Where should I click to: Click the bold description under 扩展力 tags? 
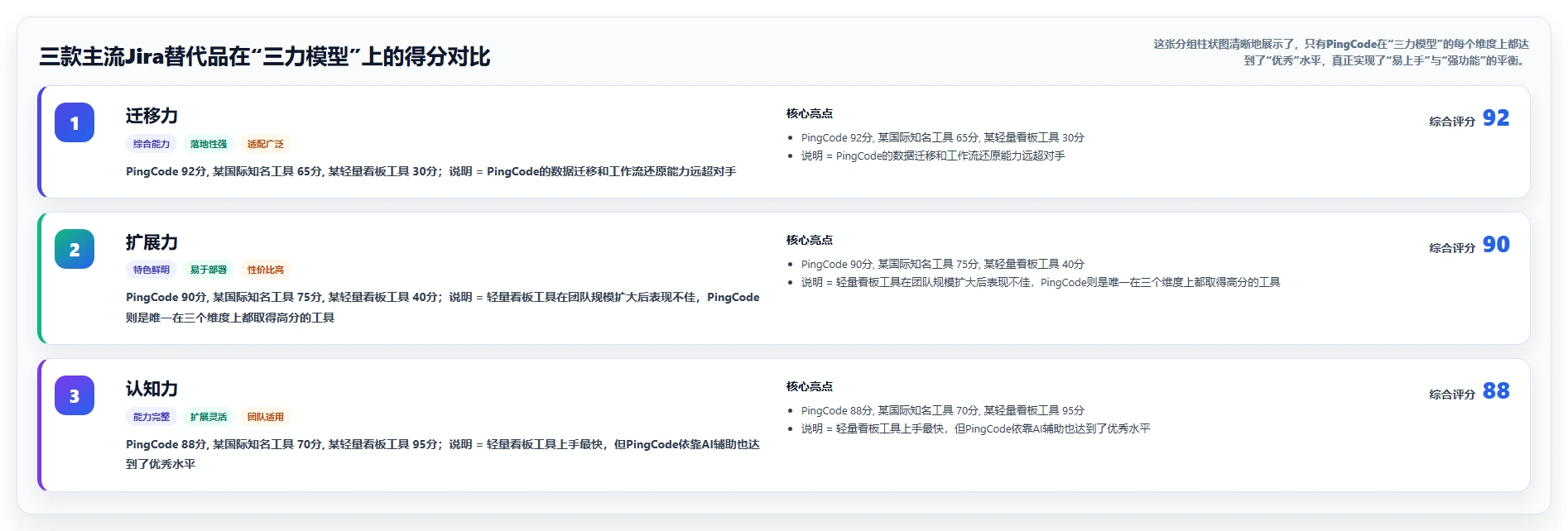[x=443, y=307]
